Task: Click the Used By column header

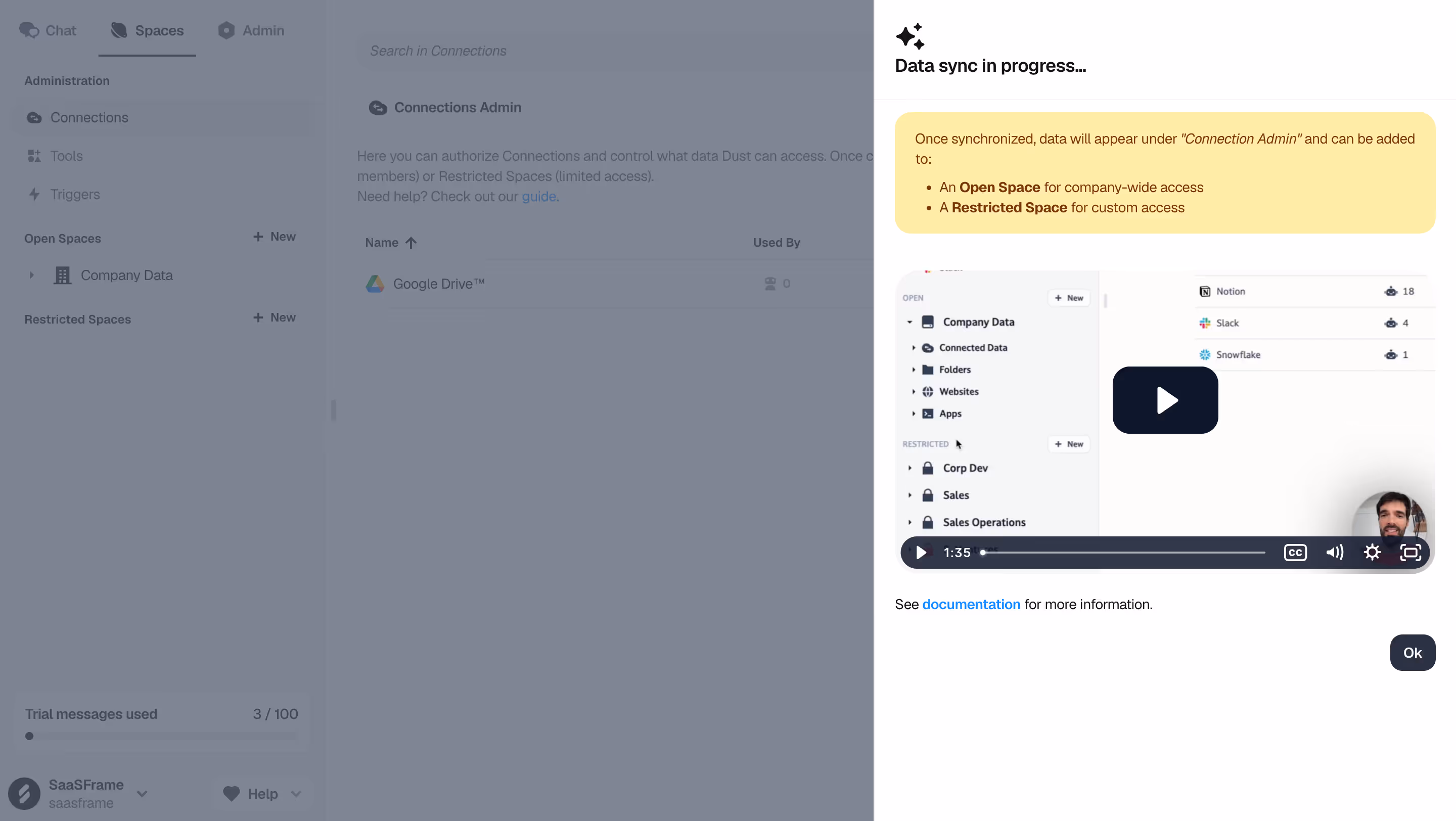Action: point(776,242)
